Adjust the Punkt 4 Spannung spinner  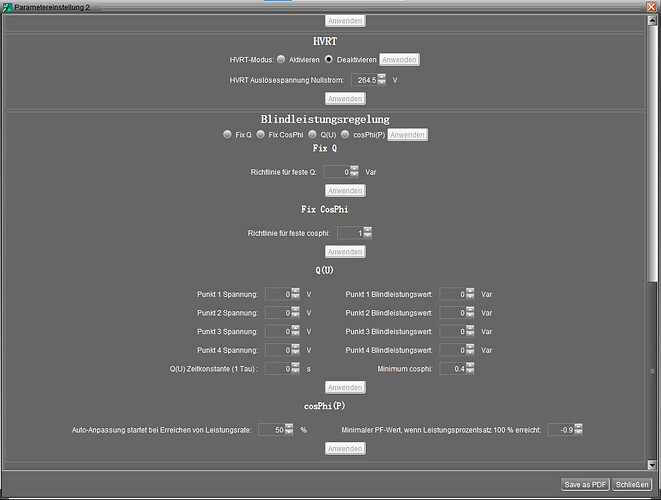[x=296, y=350]
